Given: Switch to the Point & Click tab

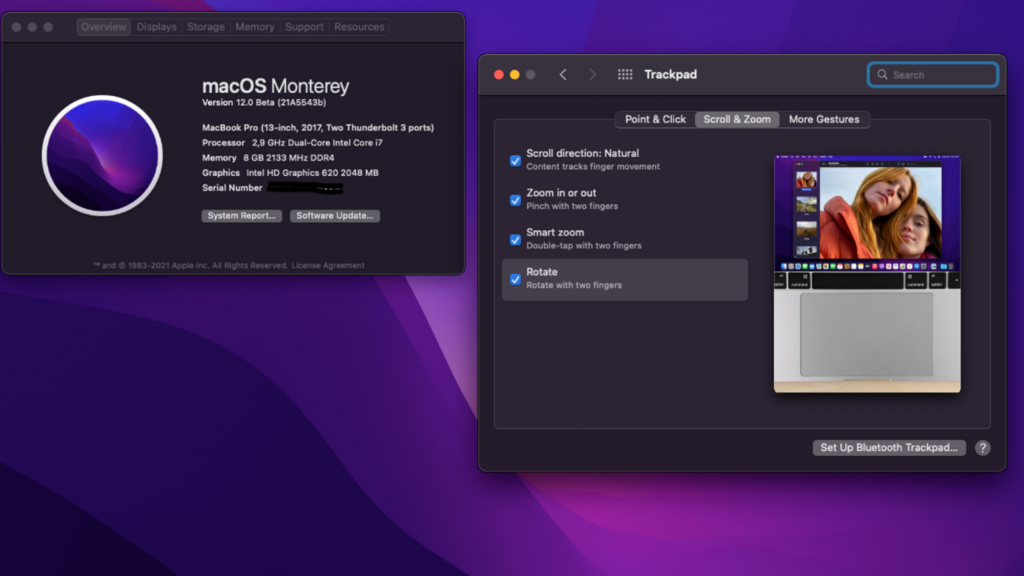Looking at the screenshot, I should click(655, 119).
